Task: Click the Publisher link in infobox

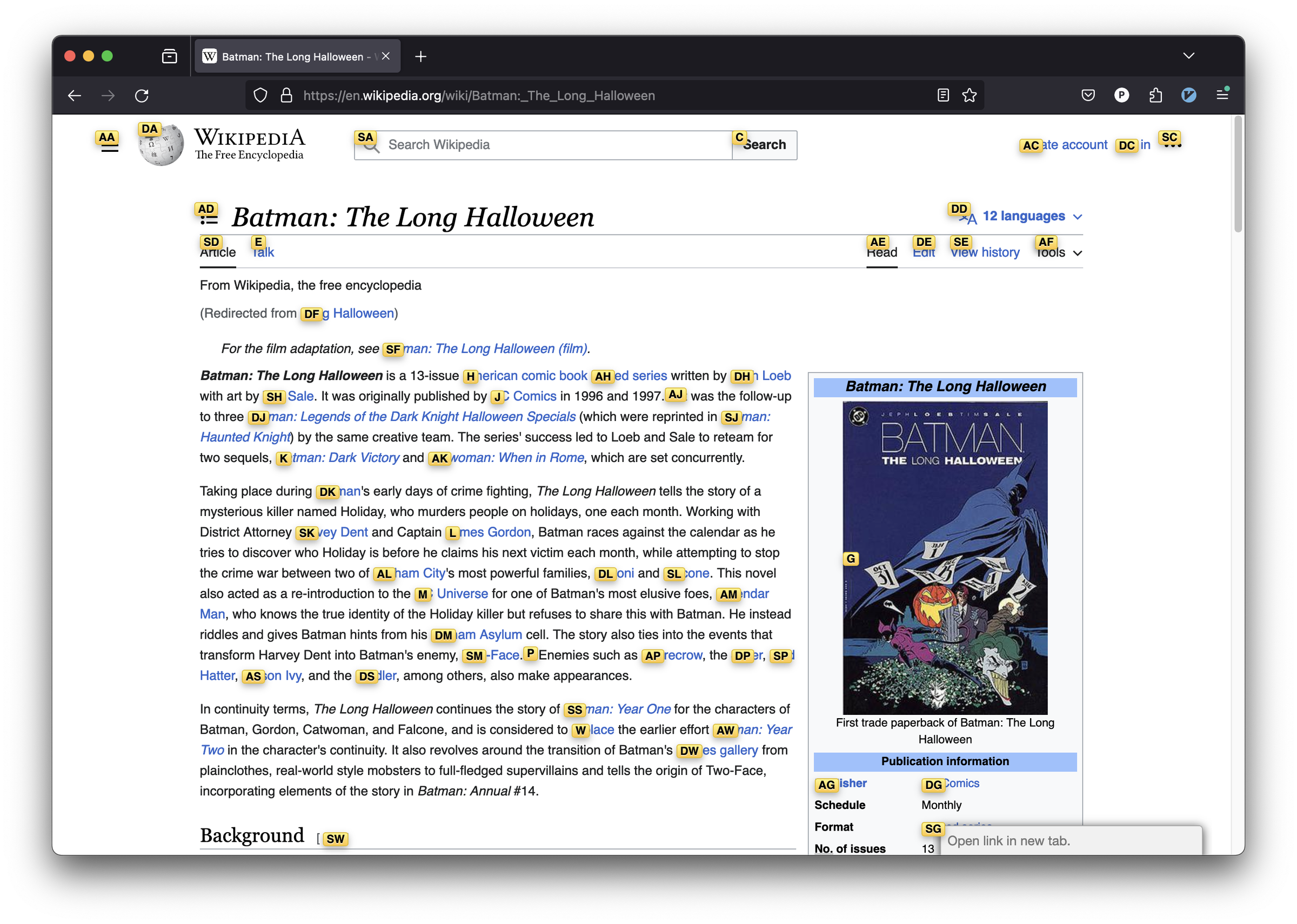Action: (841, 784)
